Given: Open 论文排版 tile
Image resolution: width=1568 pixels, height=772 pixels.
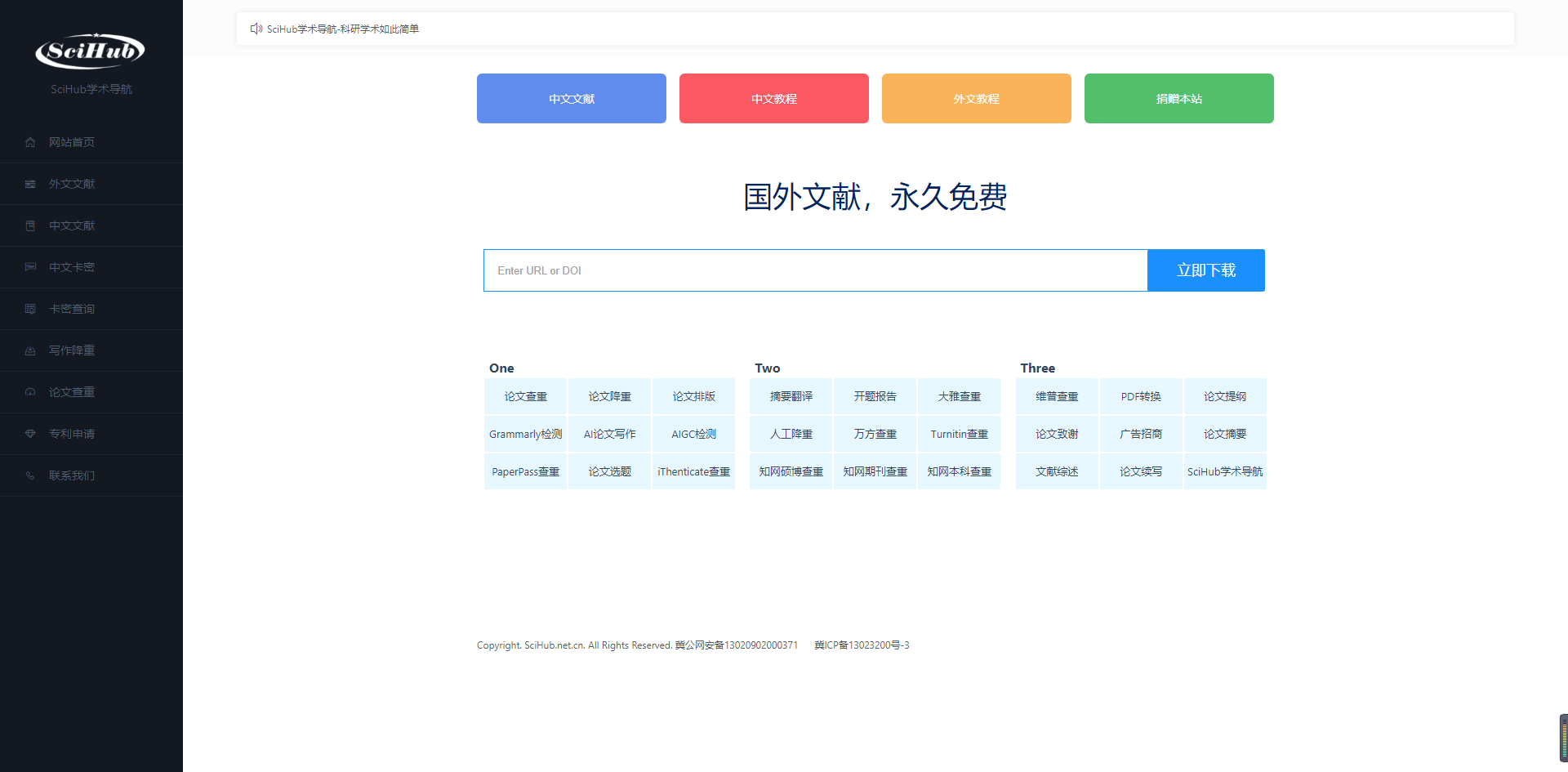Looking at the screenshot, I should pos(694,396).
